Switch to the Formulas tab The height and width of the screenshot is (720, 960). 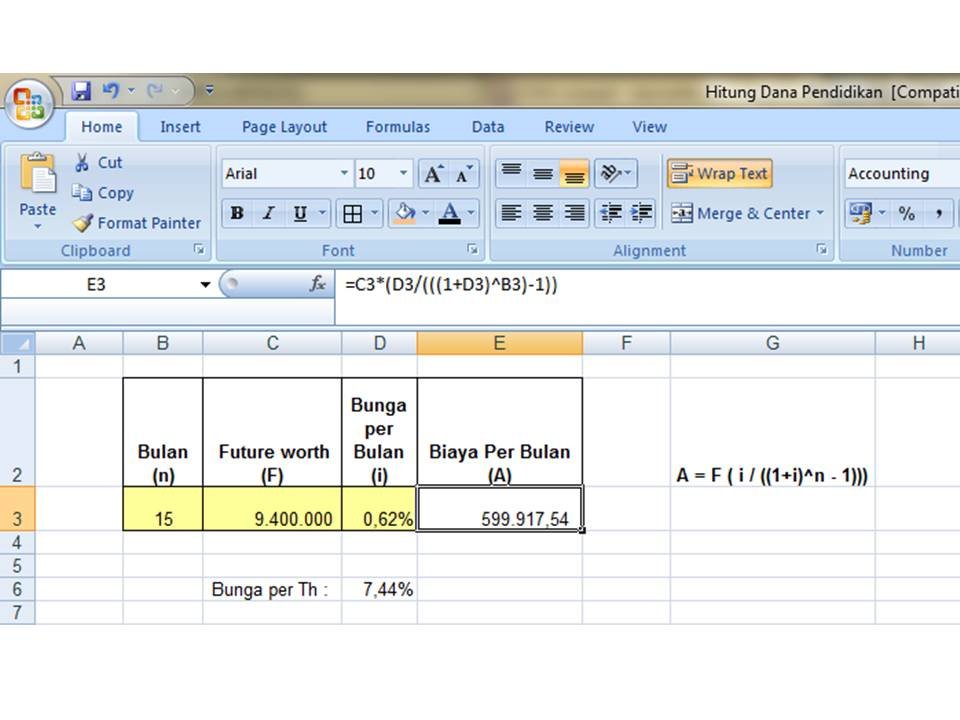(397, 127)
